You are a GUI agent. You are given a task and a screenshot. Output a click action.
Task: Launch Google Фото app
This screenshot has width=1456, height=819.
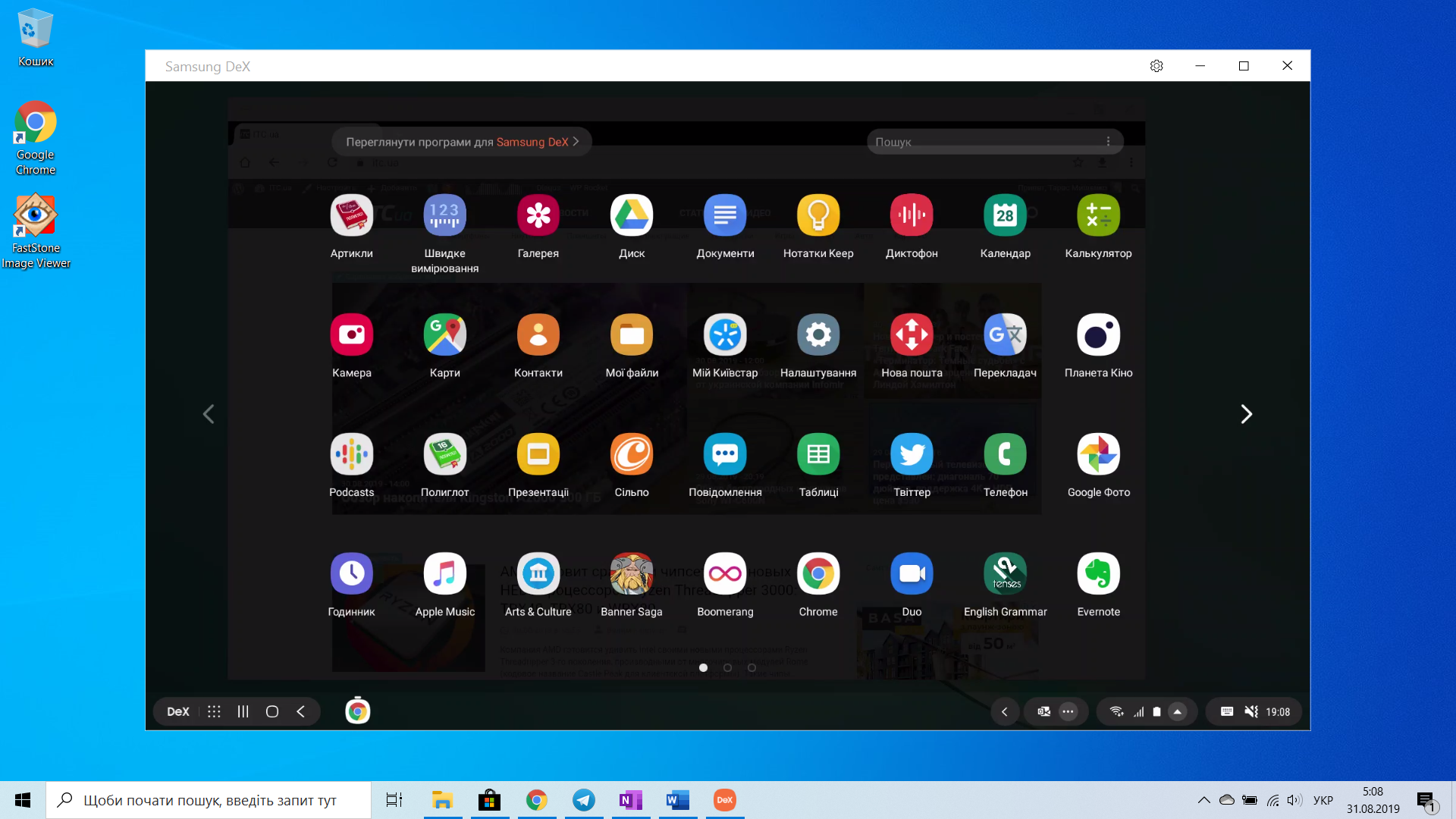[x=1098, y=454]
